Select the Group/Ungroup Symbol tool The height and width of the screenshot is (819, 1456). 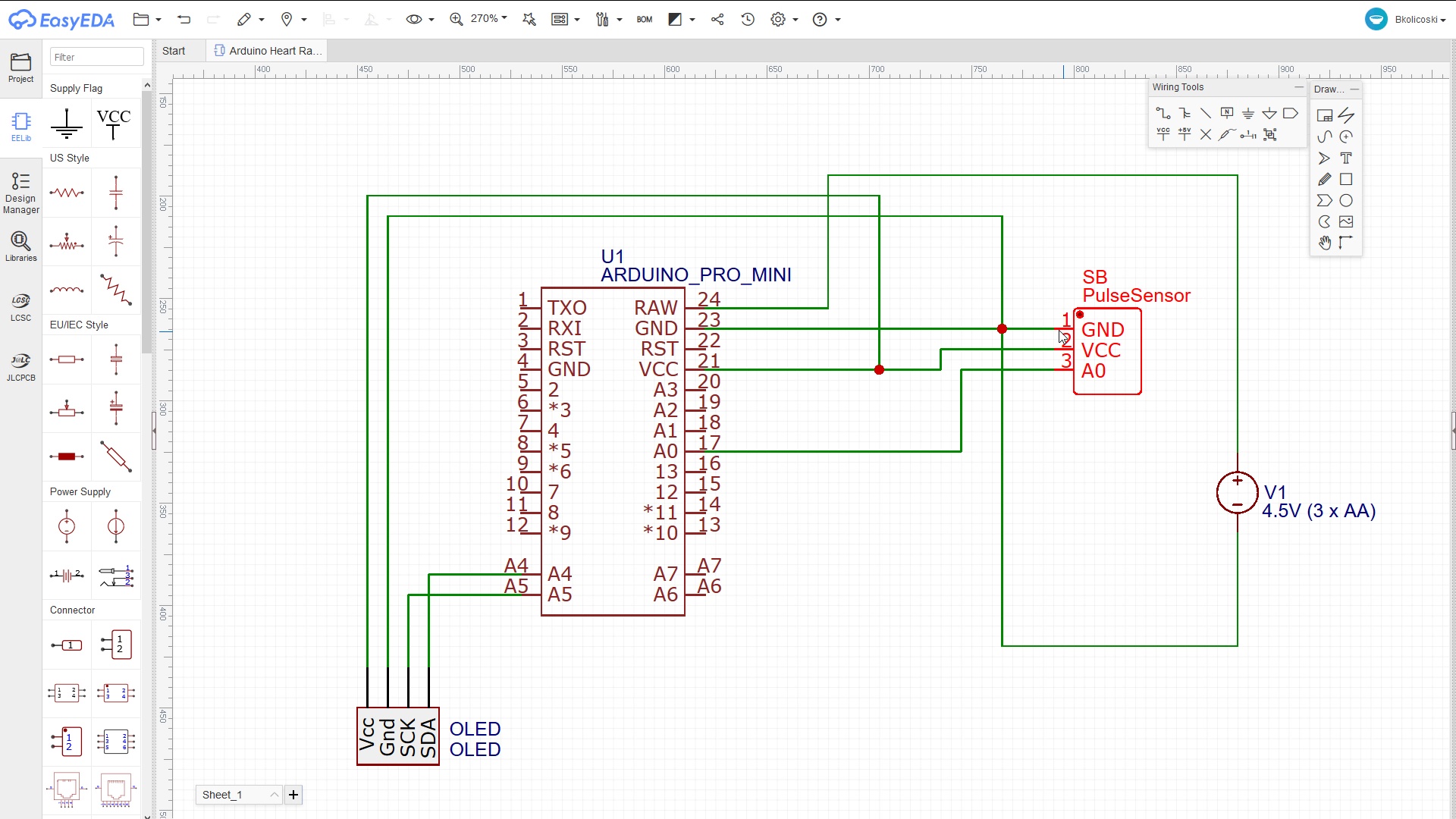click(x=1270, y=134)
